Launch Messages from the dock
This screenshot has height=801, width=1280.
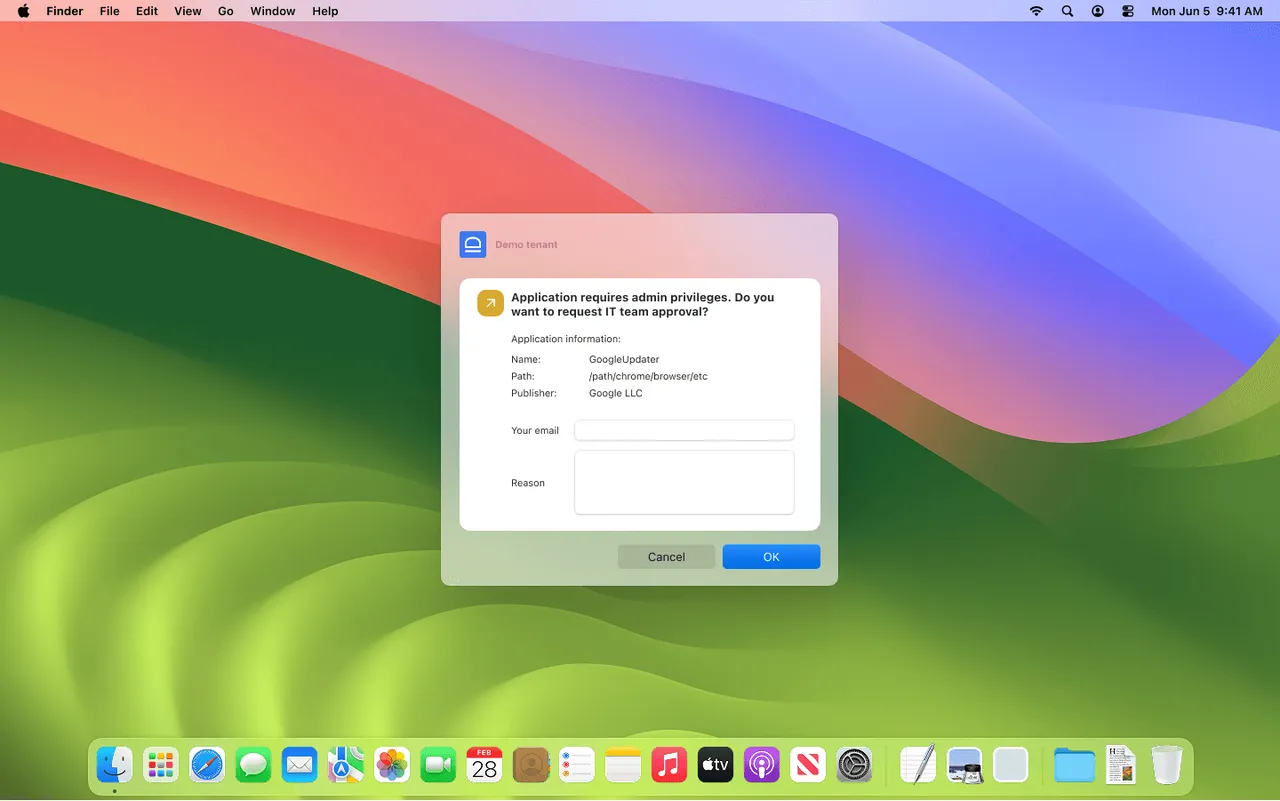point(254,767)
